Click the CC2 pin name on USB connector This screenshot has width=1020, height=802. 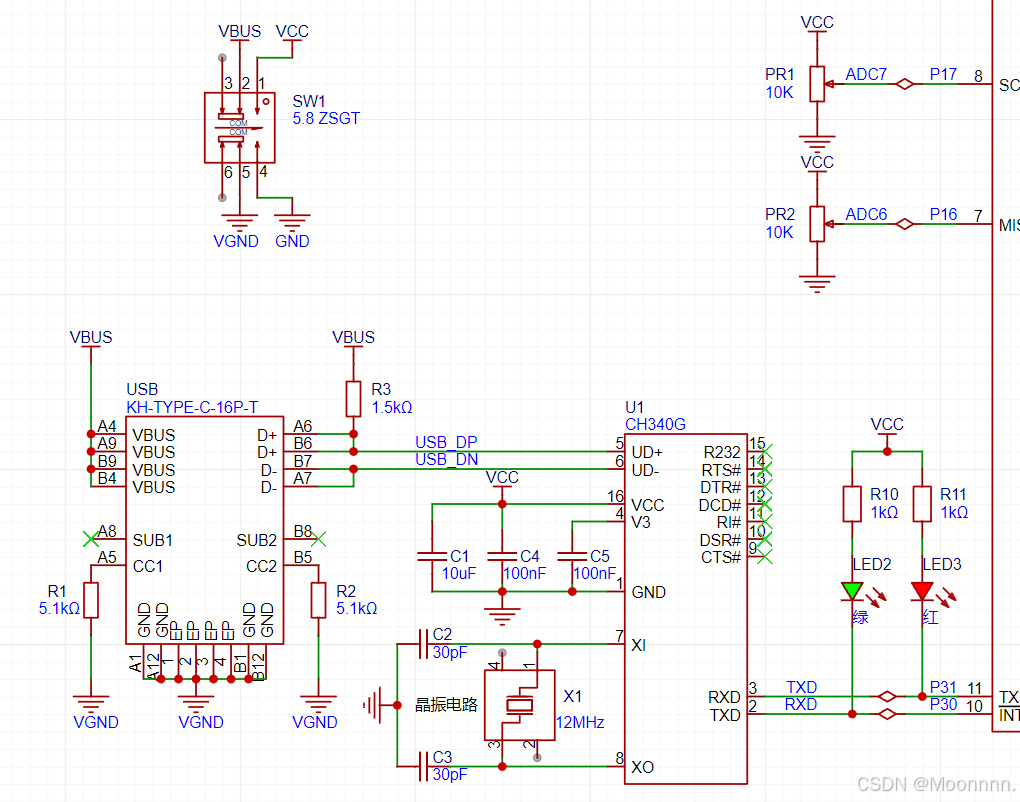(262, 567)
